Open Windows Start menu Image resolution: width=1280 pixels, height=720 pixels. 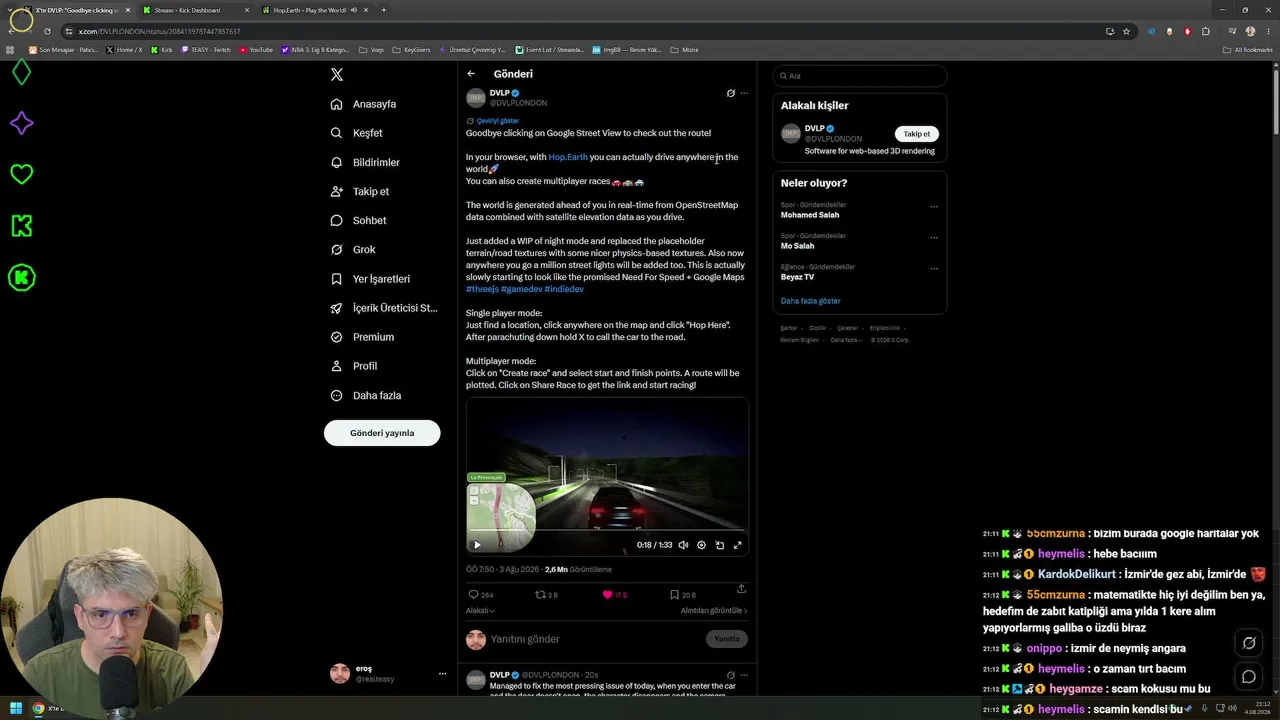click(16, 709)
